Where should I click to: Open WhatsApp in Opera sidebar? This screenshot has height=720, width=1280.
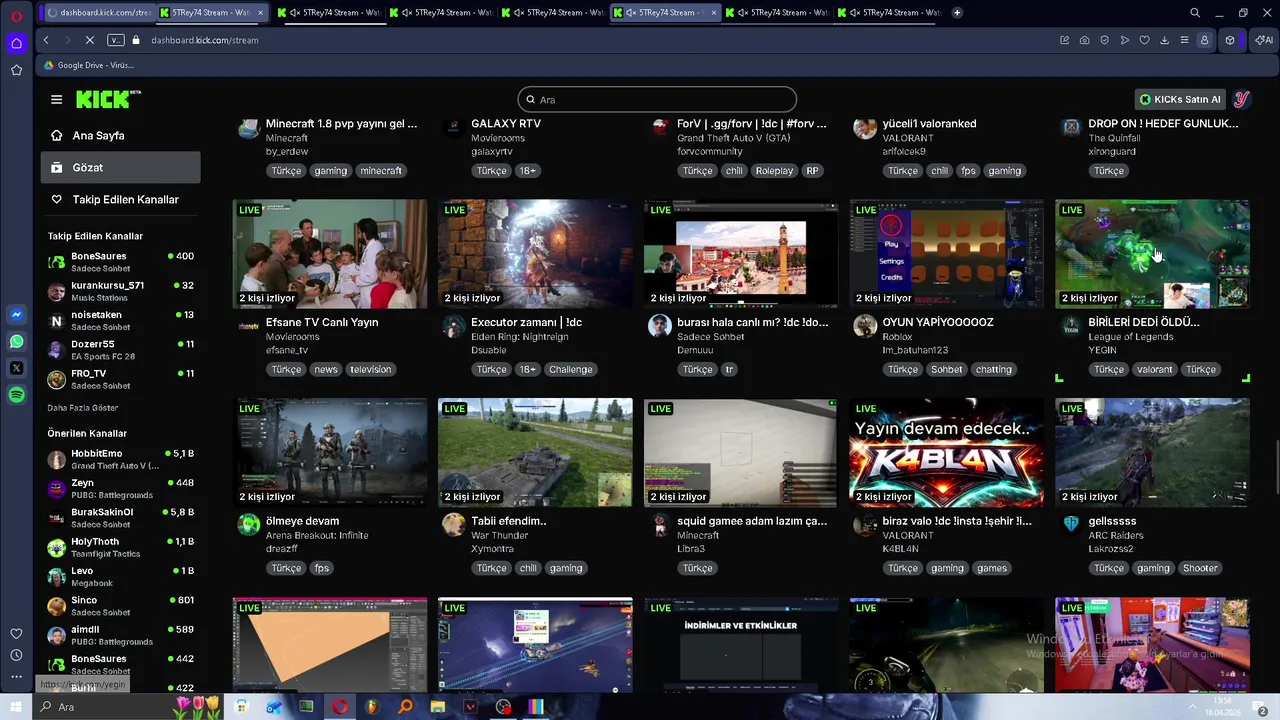tap(16, 342)
